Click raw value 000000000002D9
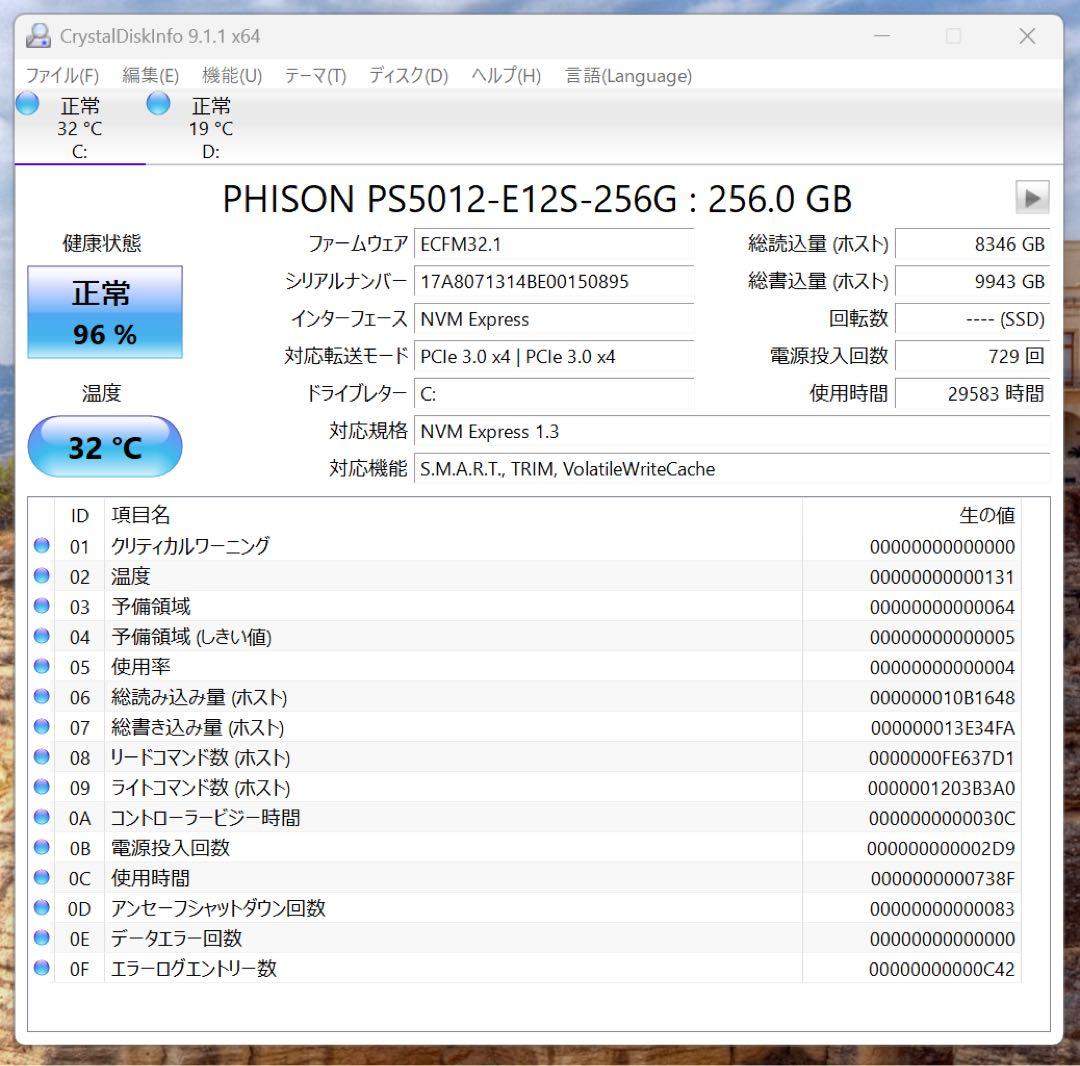The image size is (1080, 1066). (942, 848)
